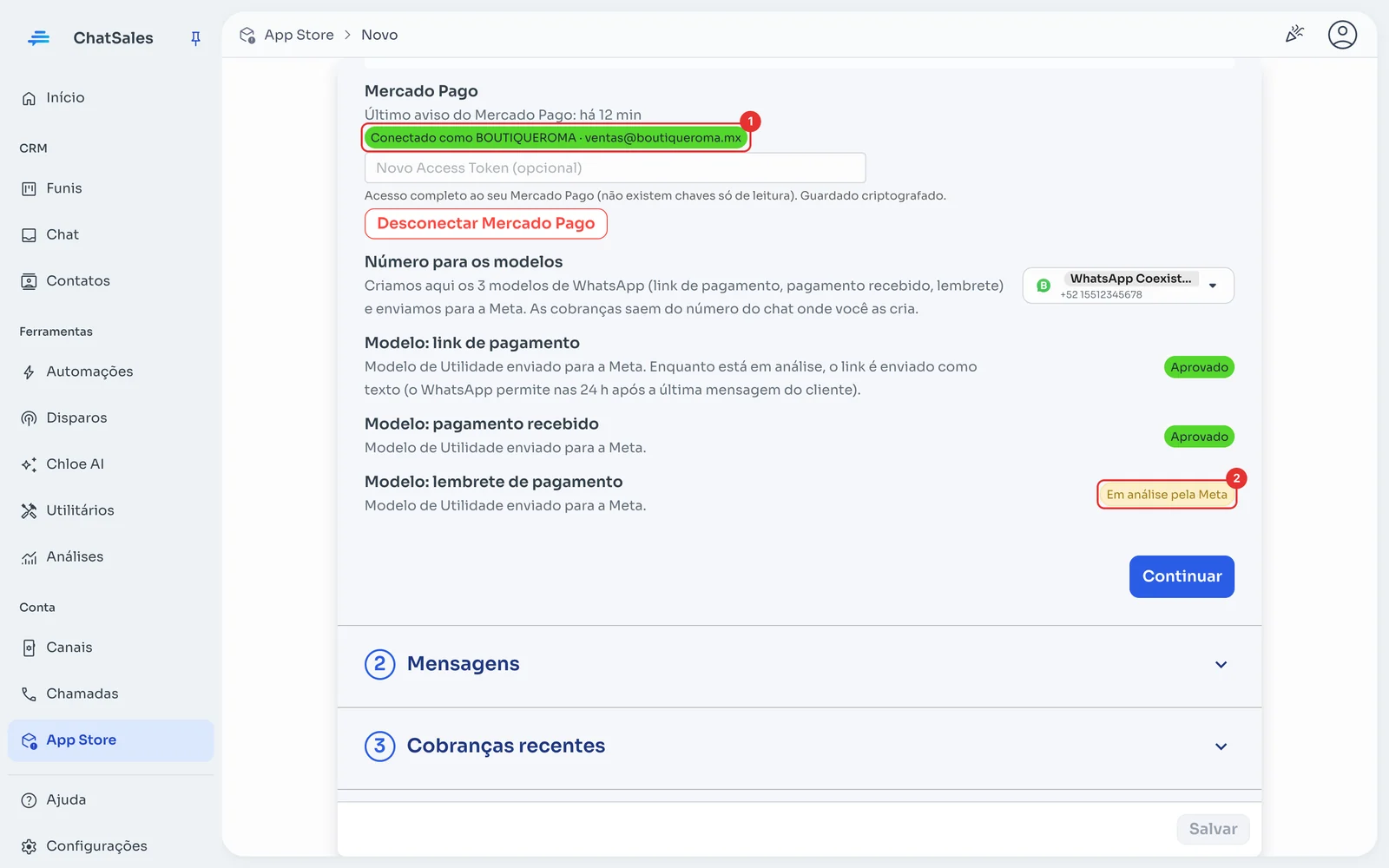Open Disparos menu item
This screenshot has width=1389, height=868.
tap(110, 418)
